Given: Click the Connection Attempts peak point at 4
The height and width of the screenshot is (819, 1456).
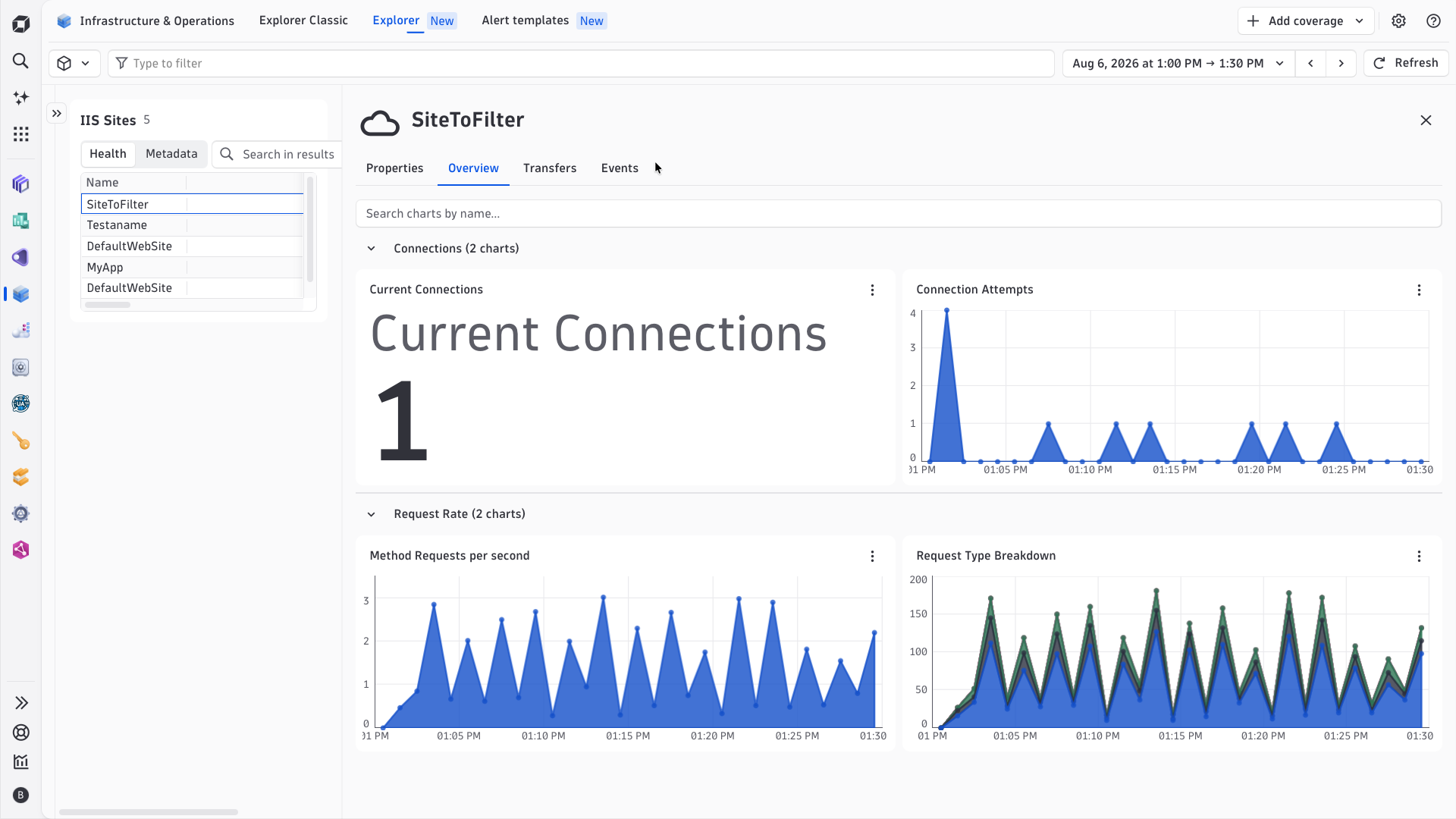Looking at the screenshot, I should click(x=946, y=310).
